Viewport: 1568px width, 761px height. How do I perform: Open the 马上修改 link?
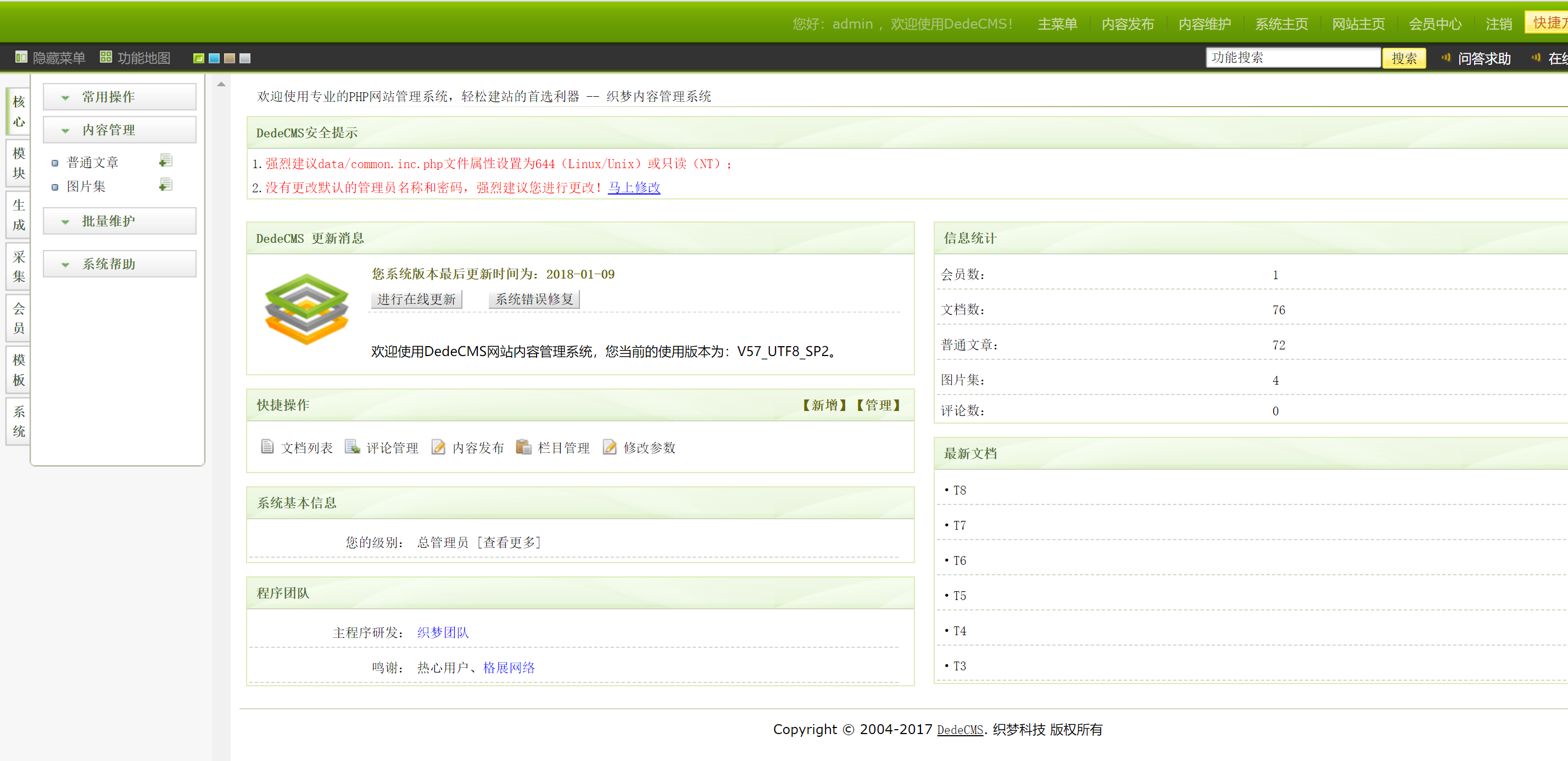pos(634,187)
